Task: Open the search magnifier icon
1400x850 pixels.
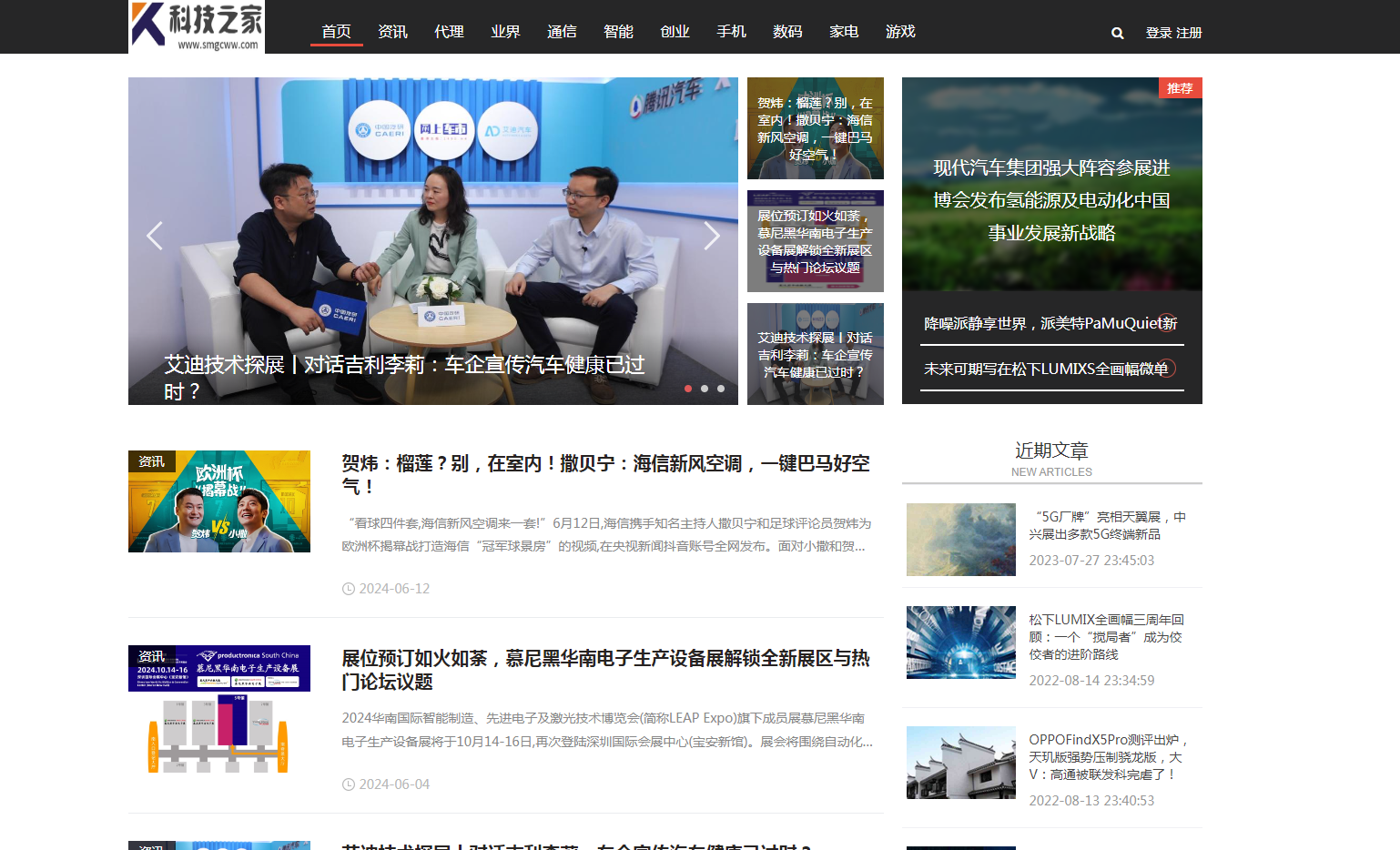Action: coord(1117,33)
